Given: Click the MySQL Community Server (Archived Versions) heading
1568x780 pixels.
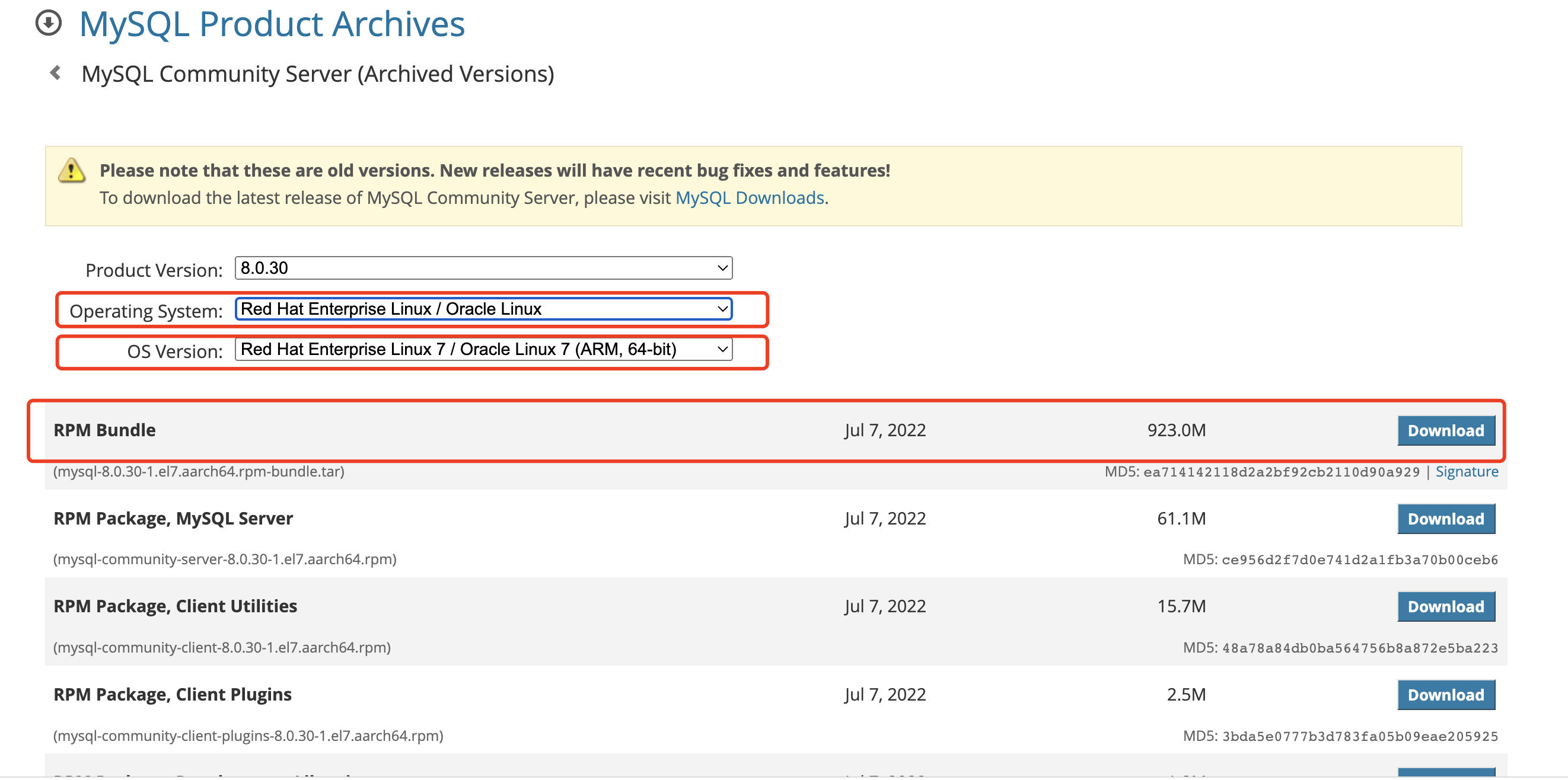Looking at the screenshot, I should 318,73.
